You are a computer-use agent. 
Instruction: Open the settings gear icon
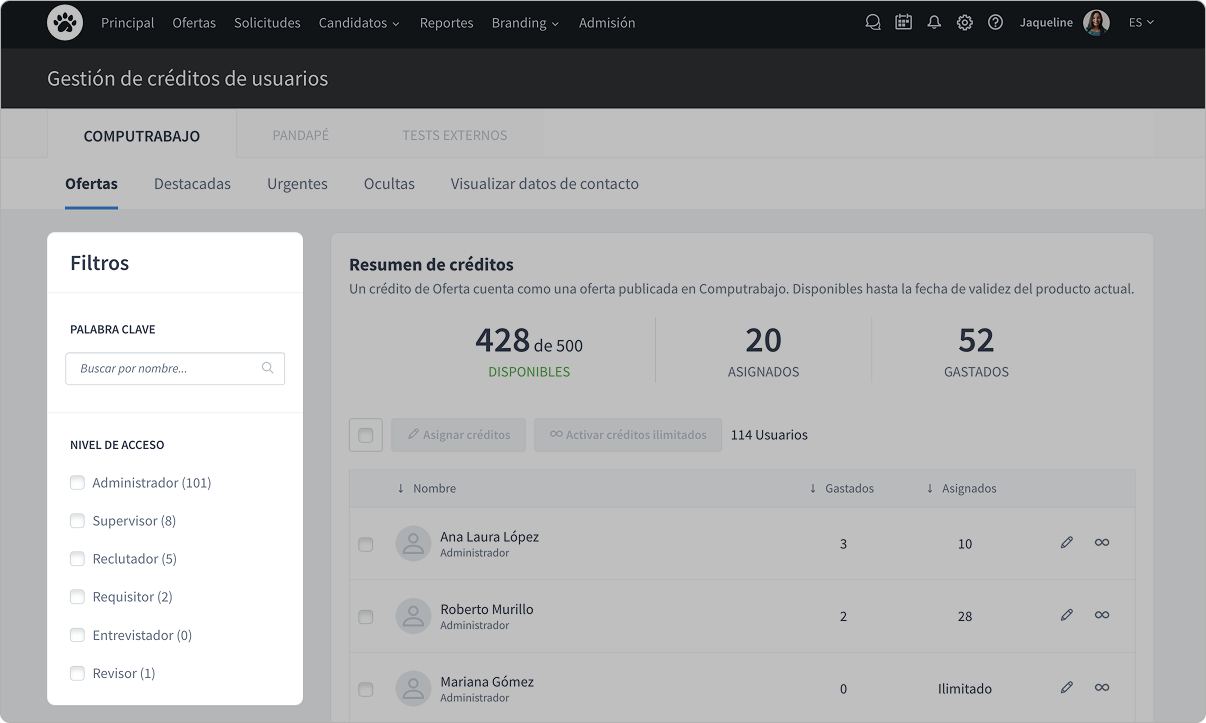click(x=964, y=21)
